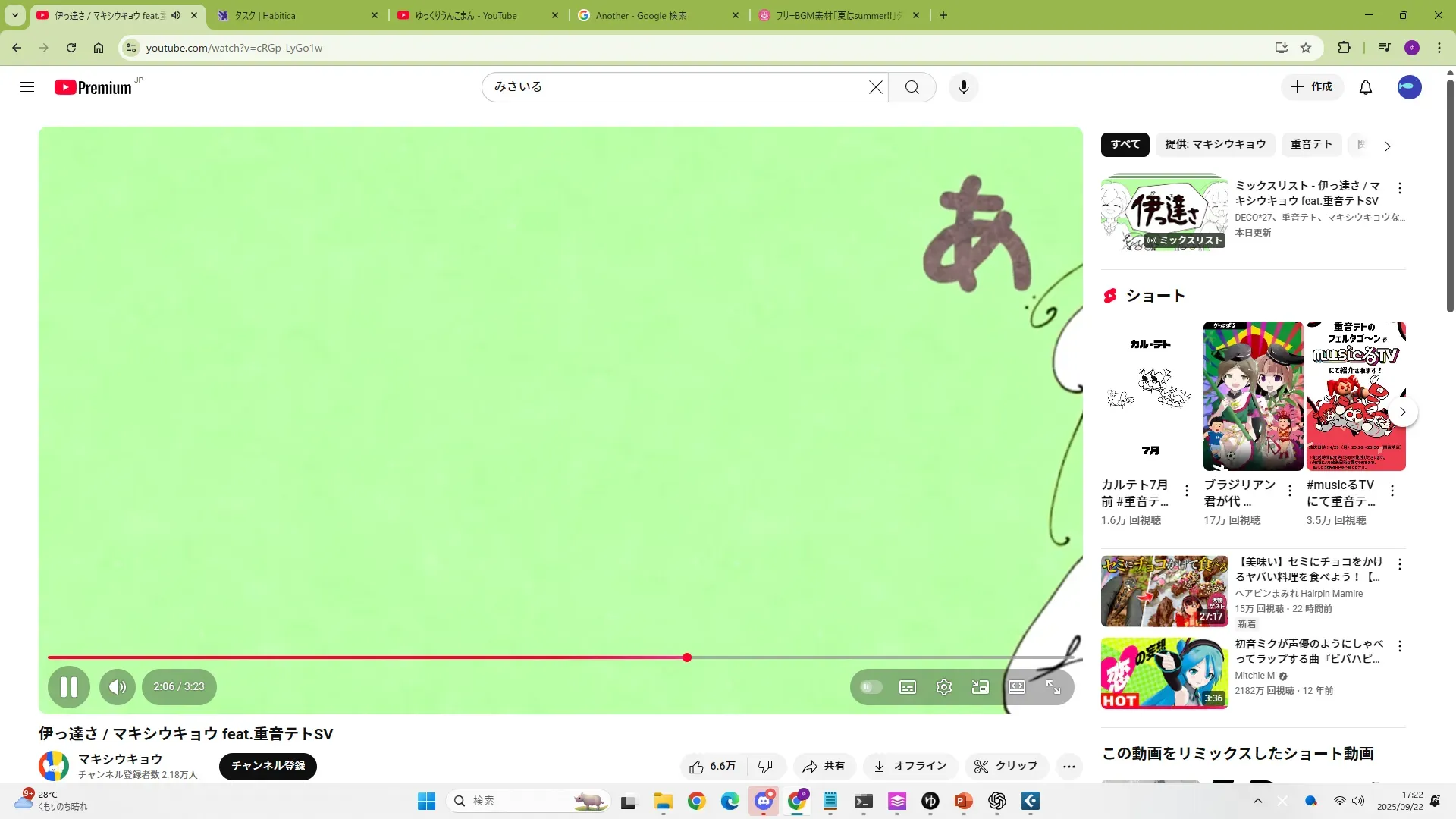Toggle the autoplay switch
The width and height of the screenshot is (1456, 819).
[871, 687]
